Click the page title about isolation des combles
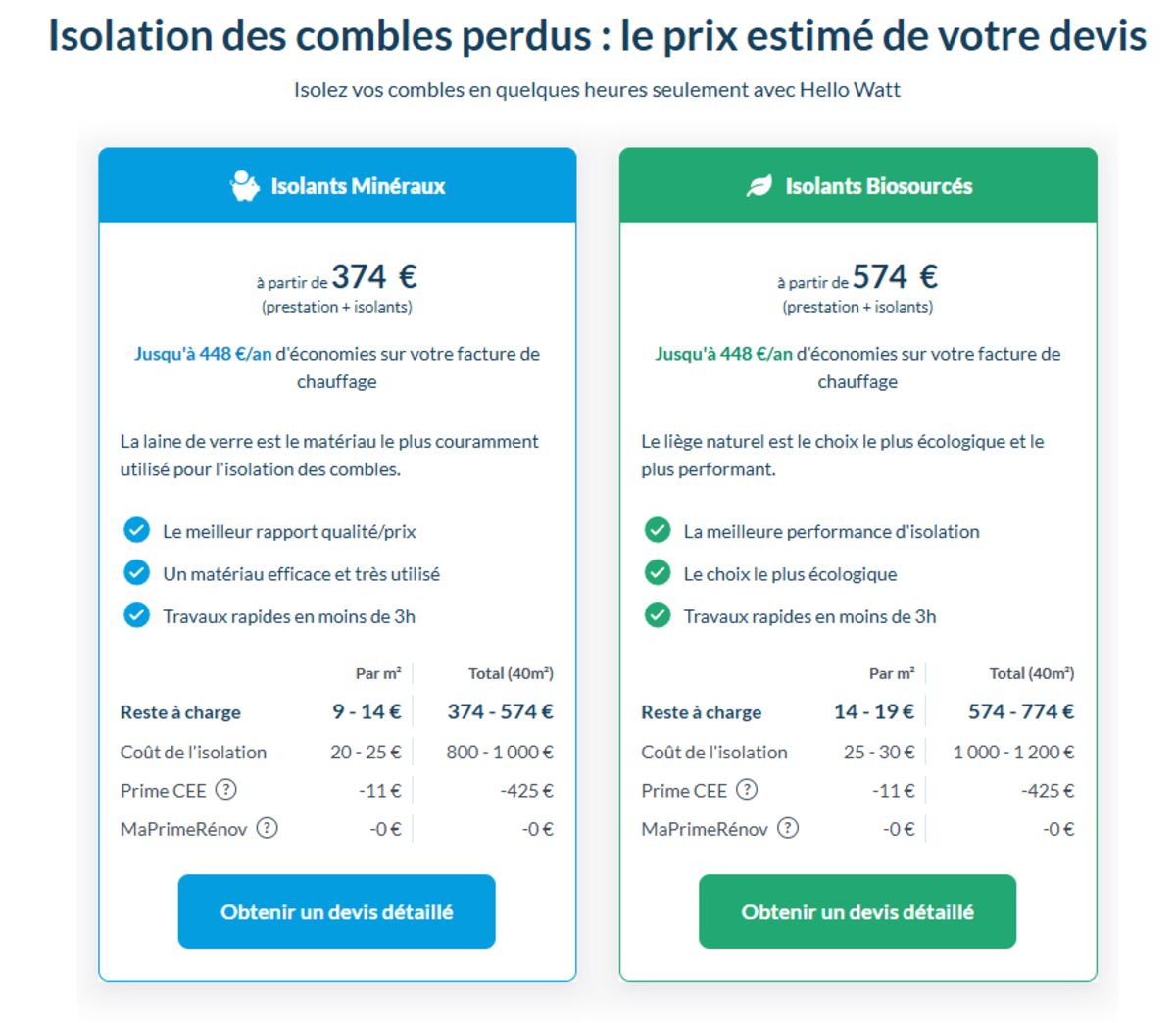The height and width of the screenshot is (1023, 1176). coord(588,35)
